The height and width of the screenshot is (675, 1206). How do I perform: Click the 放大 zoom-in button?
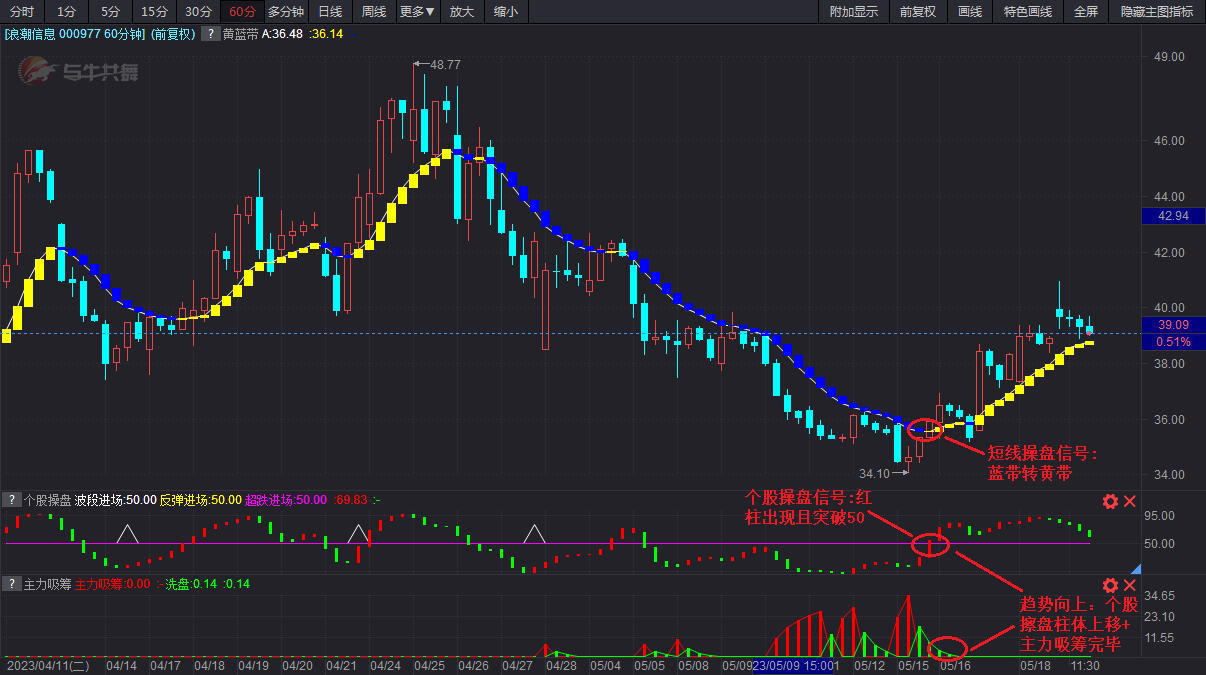click(461, 12)
